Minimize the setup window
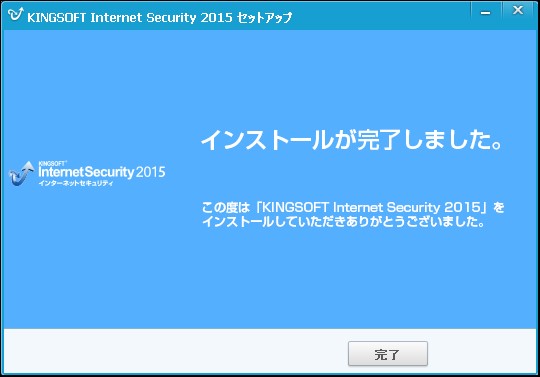 point(486,13)
